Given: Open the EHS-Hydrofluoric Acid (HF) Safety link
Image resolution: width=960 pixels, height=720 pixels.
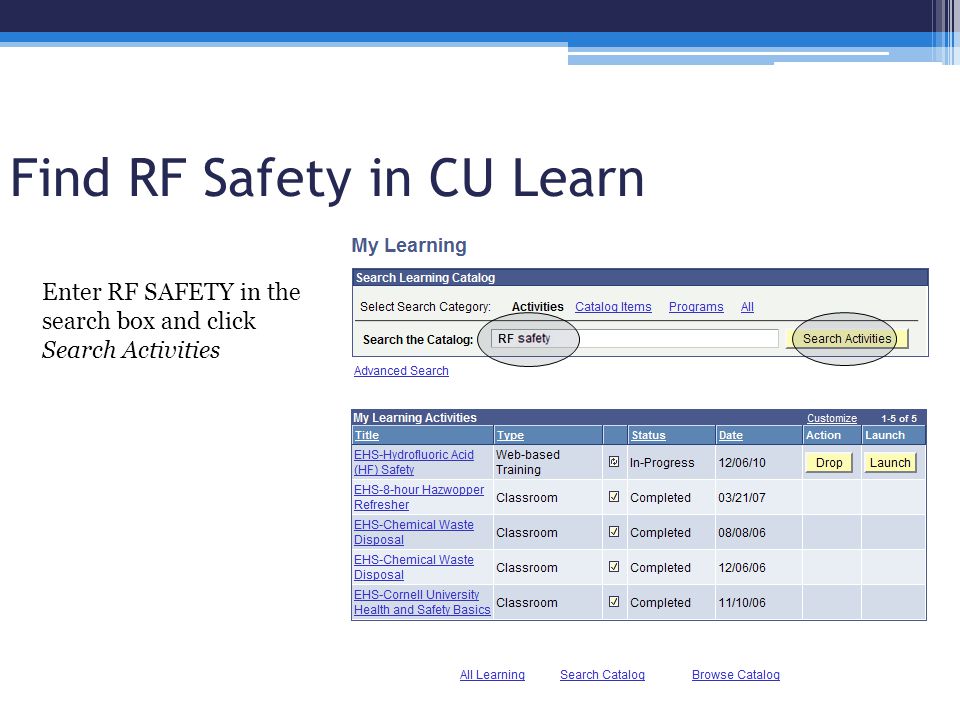Looking at the screenshot, I should point(414,462).
